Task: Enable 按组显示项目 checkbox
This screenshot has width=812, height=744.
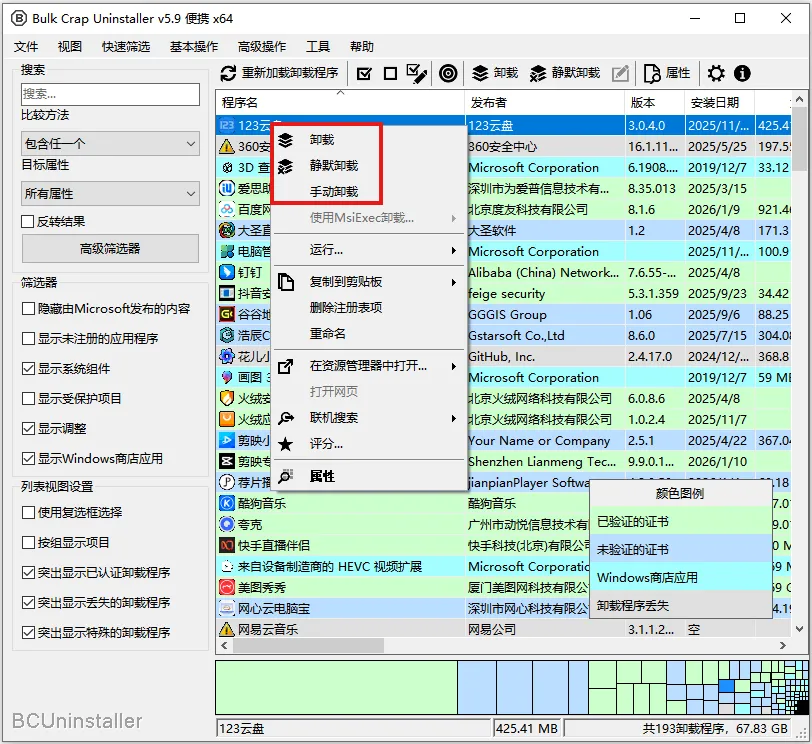Action: click(28, 543)
